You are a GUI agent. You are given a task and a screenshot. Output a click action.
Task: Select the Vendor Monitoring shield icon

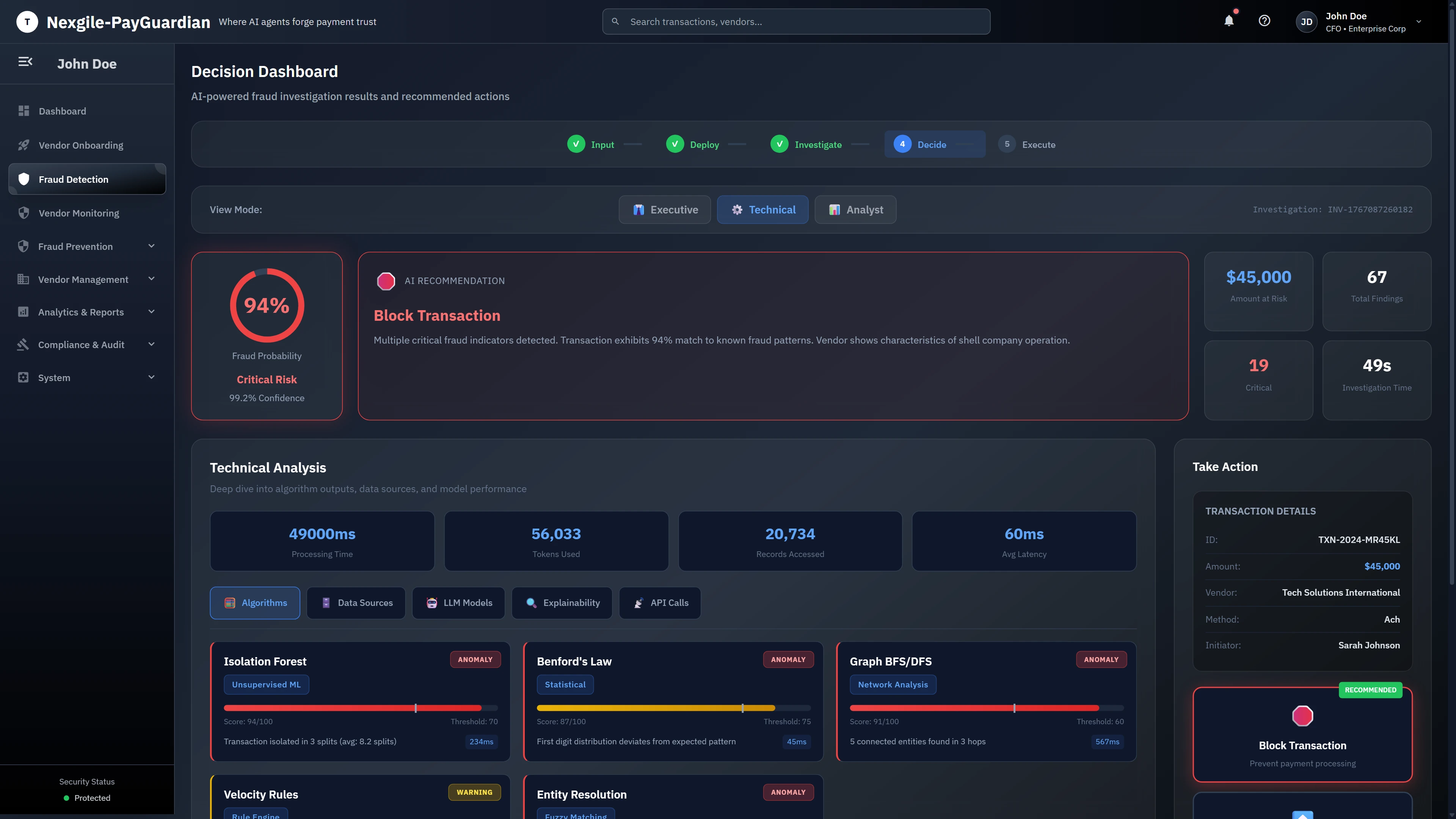coord(23,213)
